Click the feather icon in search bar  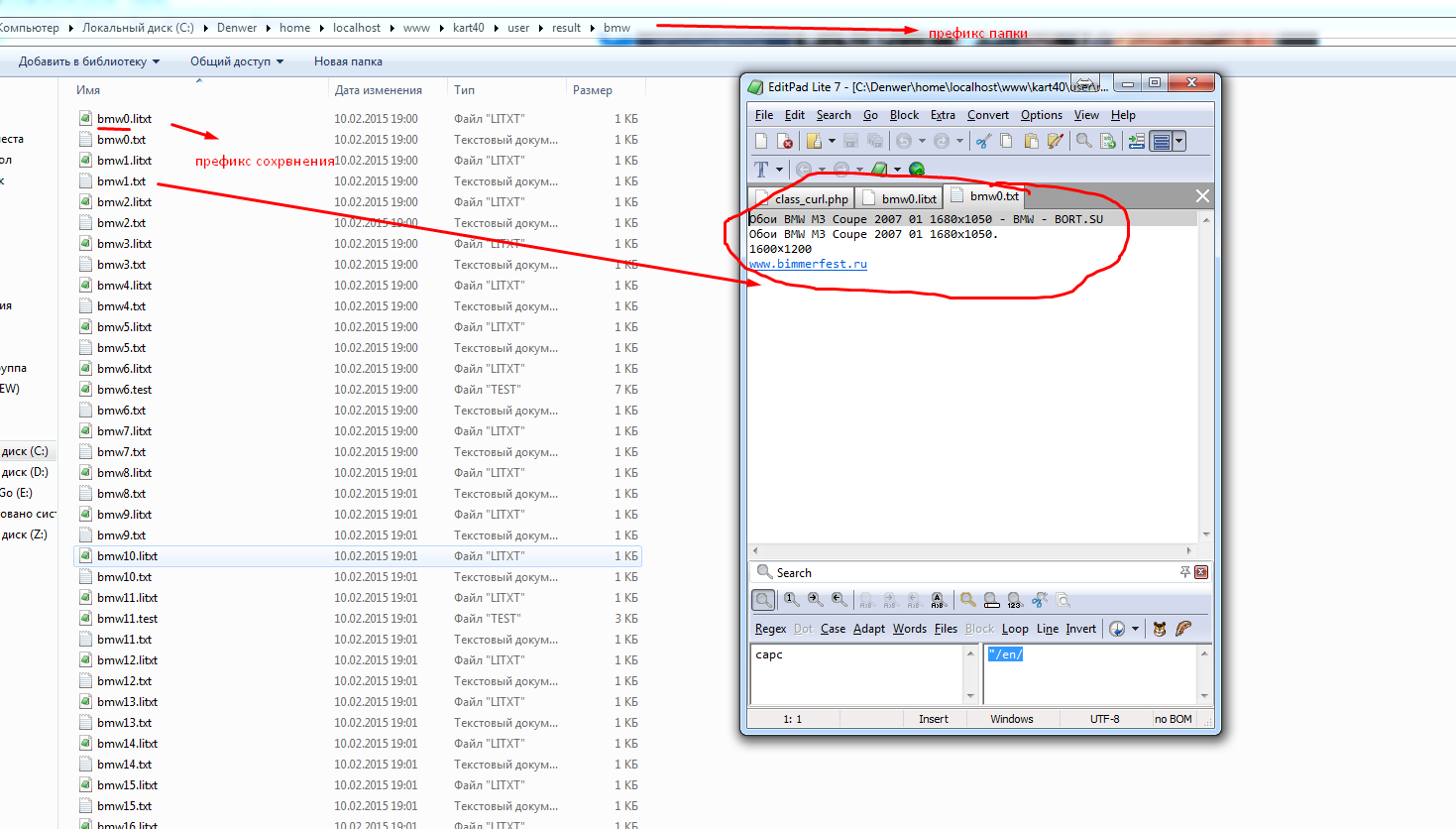pyautogui.click(x=1183, y=629)
